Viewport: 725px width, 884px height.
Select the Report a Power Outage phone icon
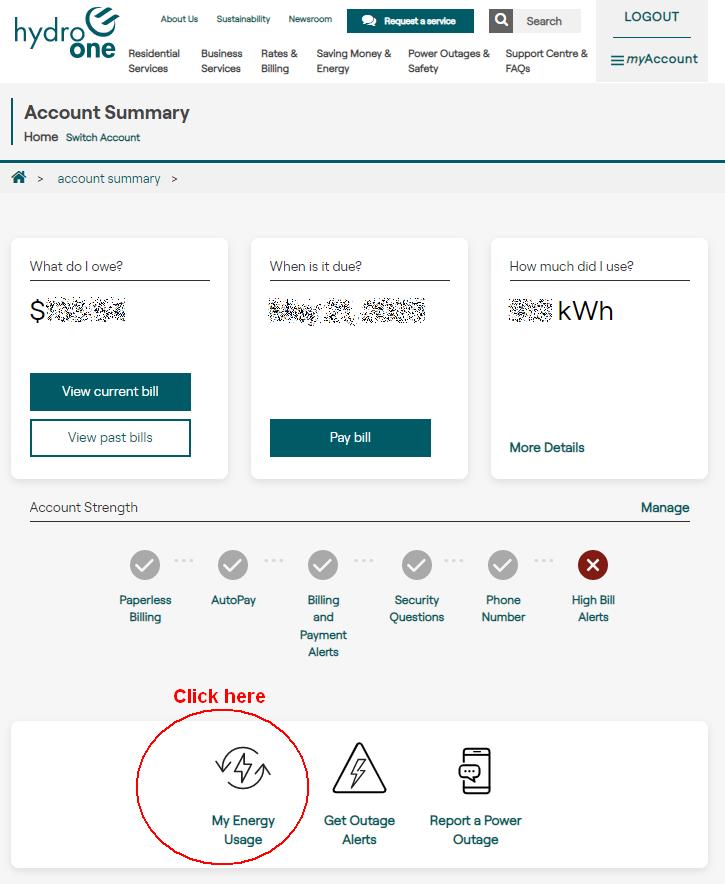475,770
